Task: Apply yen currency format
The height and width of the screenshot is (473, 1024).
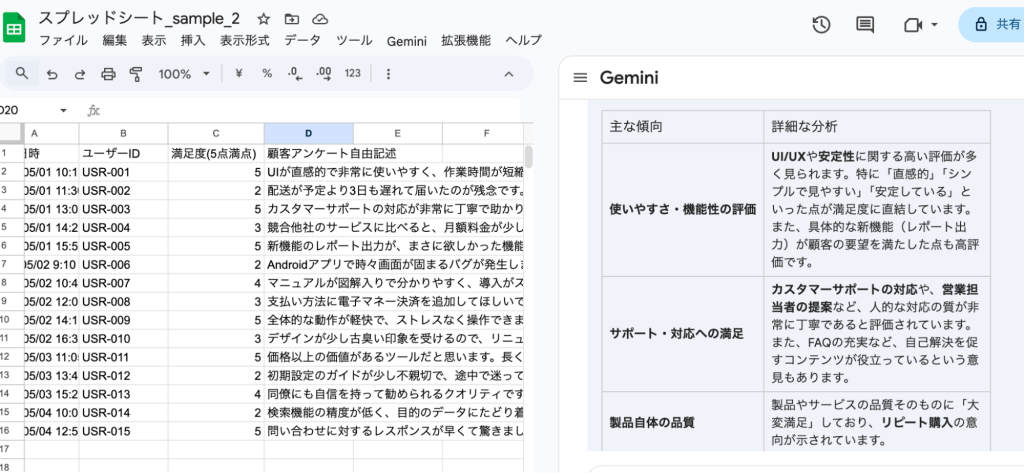Action: [238, 74]
